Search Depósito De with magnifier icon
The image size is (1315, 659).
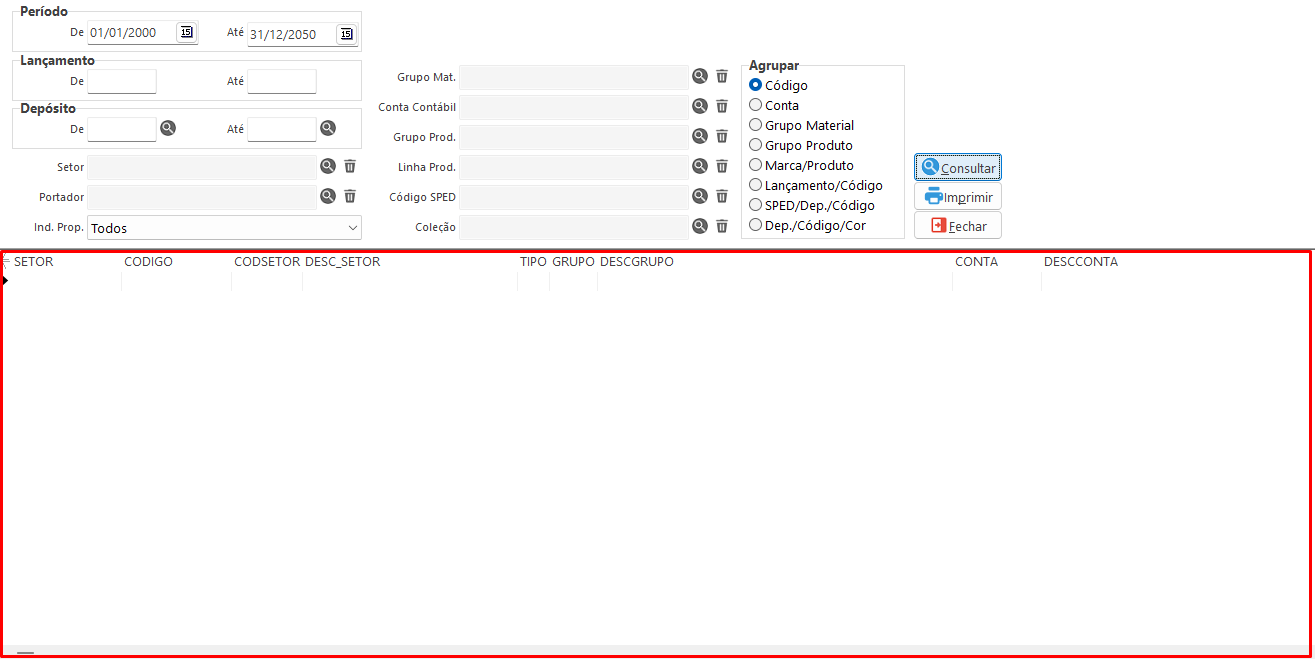pyautogui.click(x=168, y=128)
